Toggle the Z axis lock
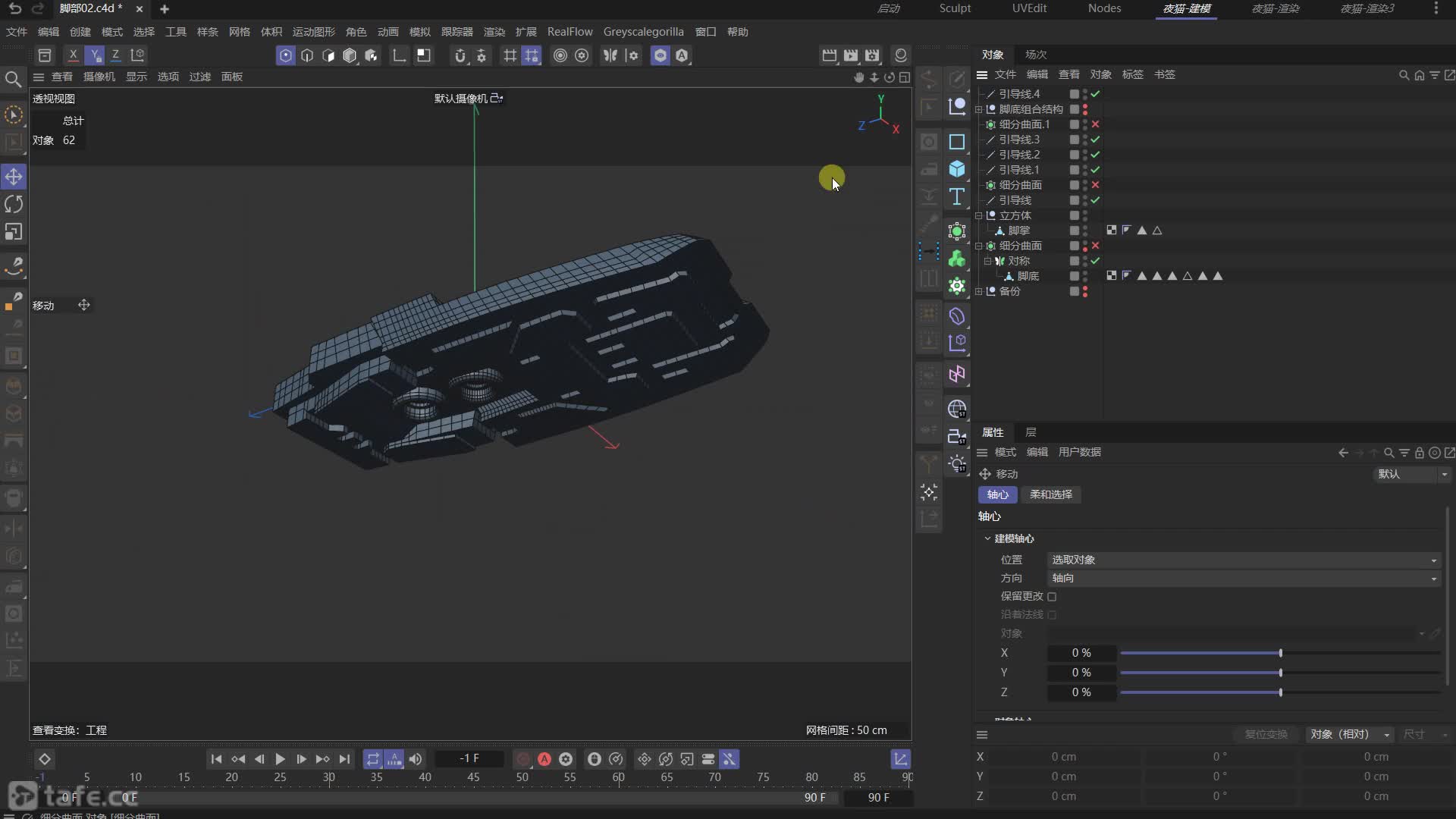This screenshot has height=819, width=1456. pos(115,55)
